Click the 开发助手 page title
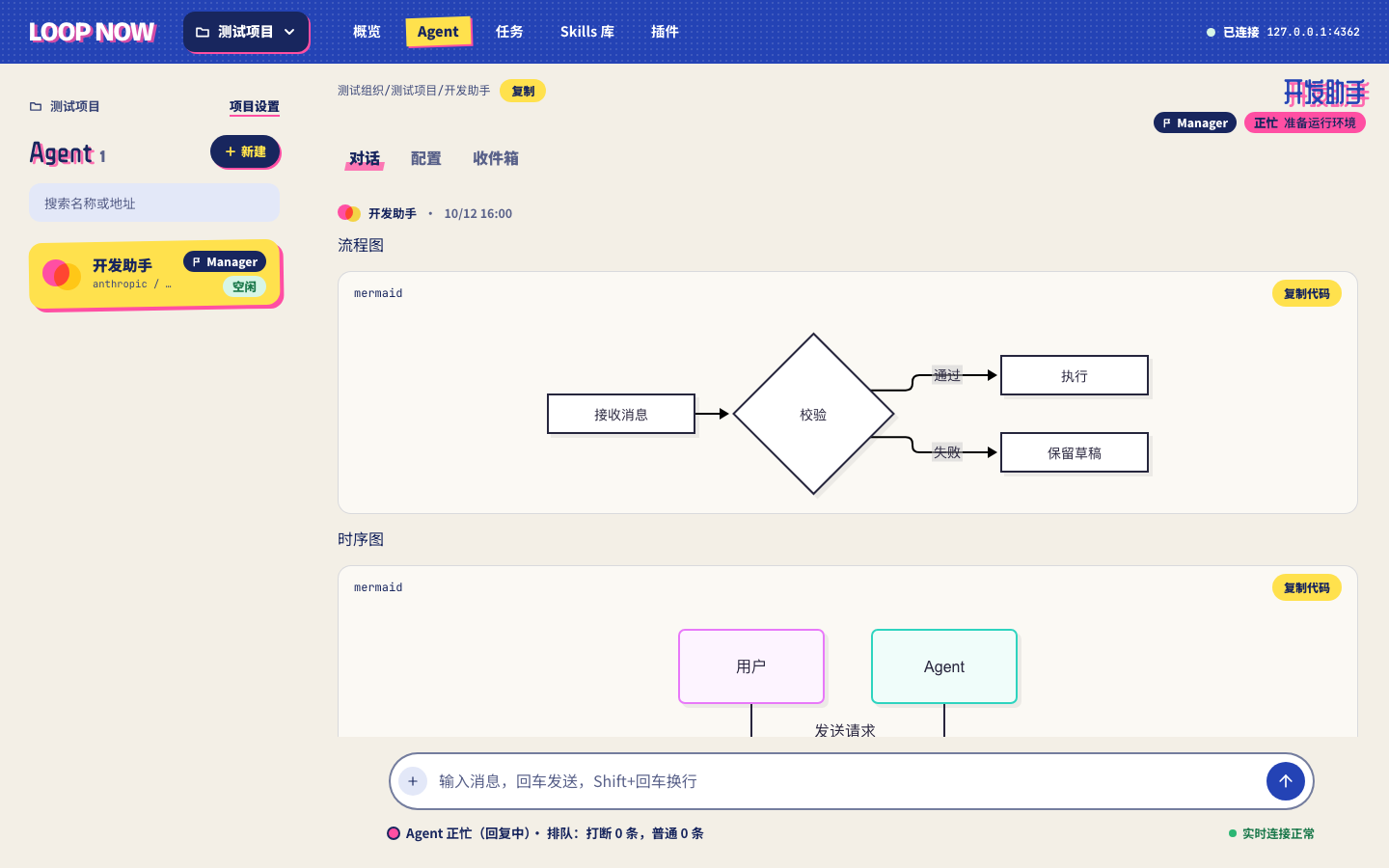 (1325, 93)
